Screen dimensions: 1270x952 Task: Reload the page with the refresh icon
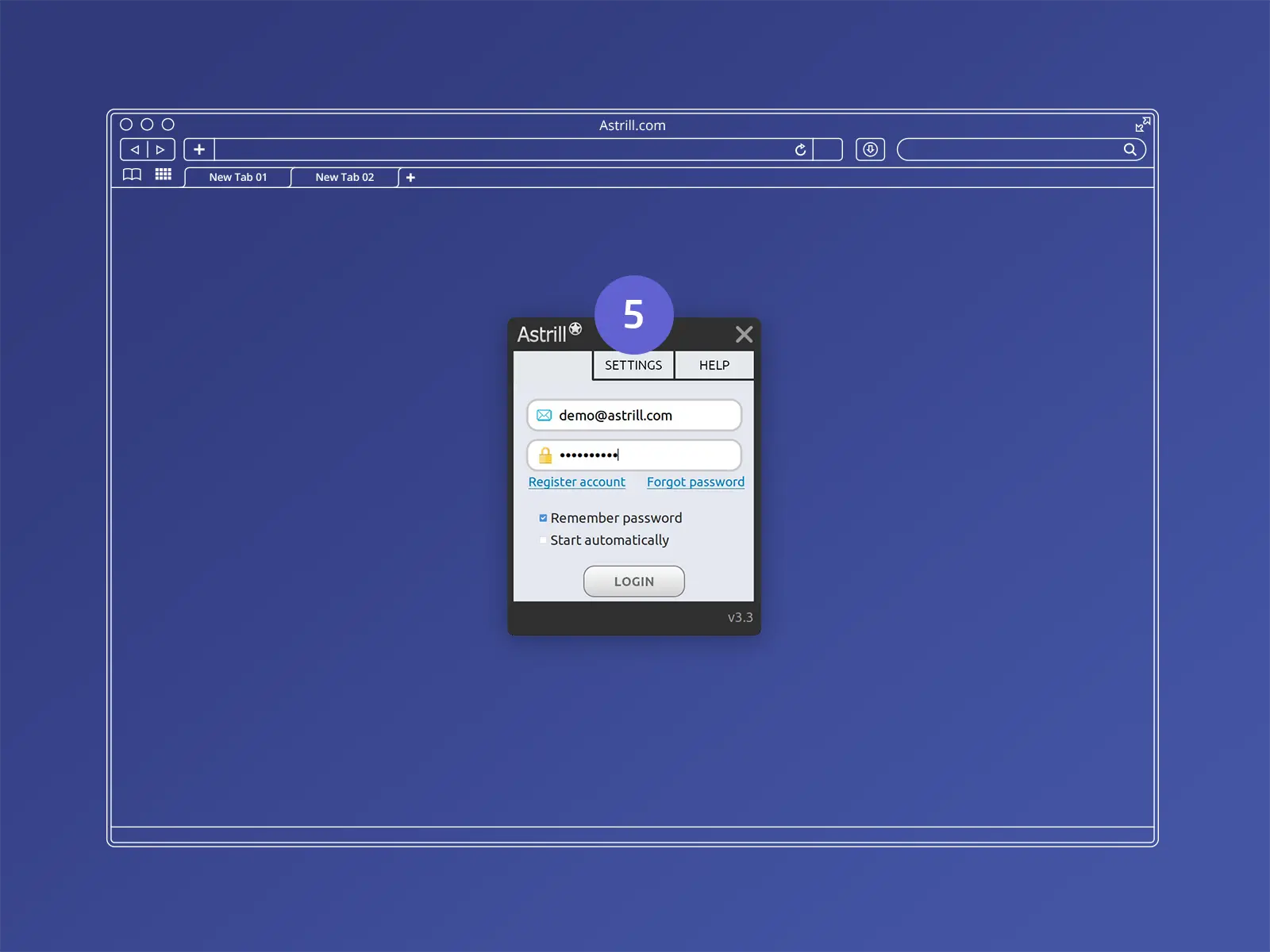coord(800,149)
